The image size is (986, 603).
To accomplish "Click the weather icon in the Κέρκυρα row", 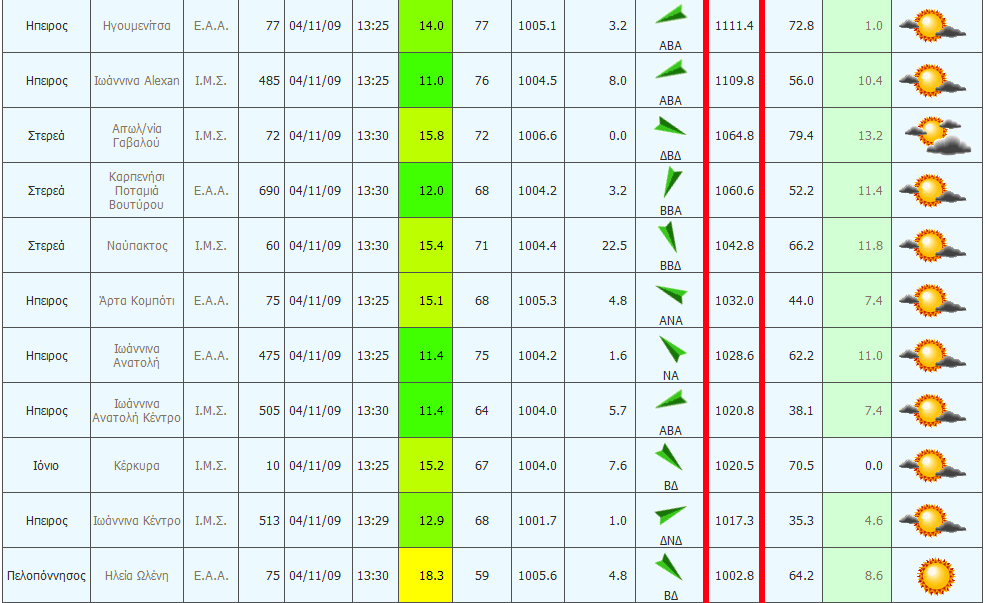I will [x=932, y=465].
